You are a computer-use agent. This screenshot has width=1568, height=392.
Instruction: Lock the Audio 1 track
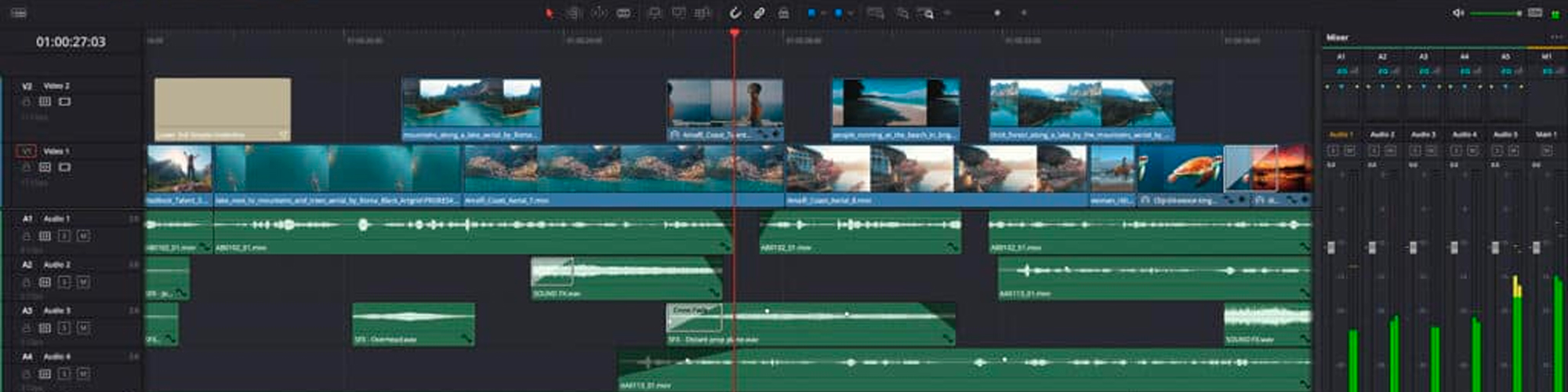pyautogui.click(x=26, y=236)
